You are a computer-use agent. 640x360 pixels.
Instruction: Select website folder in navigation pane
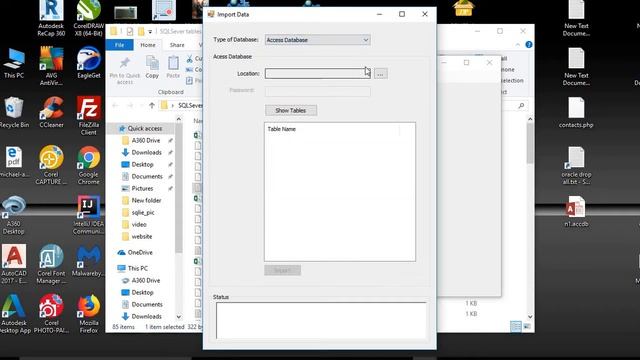tap(142, 236)
